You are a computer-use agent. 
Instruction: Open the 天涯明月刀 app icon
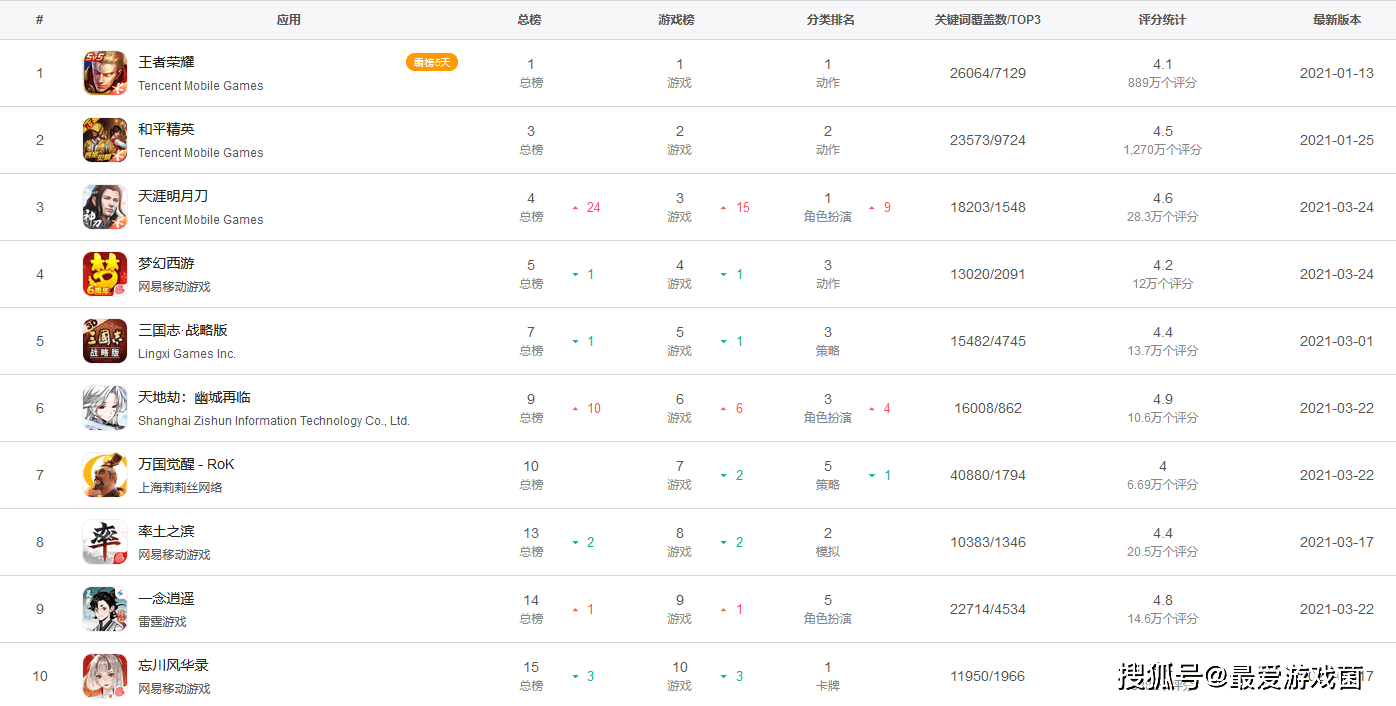(105, 207)
